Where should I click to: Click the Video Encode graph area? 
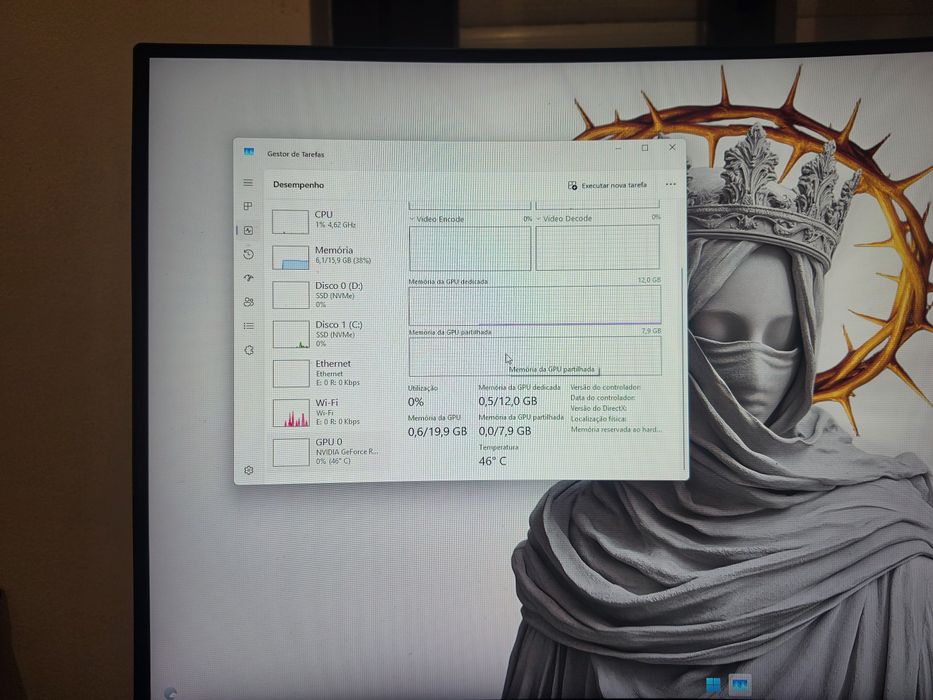[470, 248]
